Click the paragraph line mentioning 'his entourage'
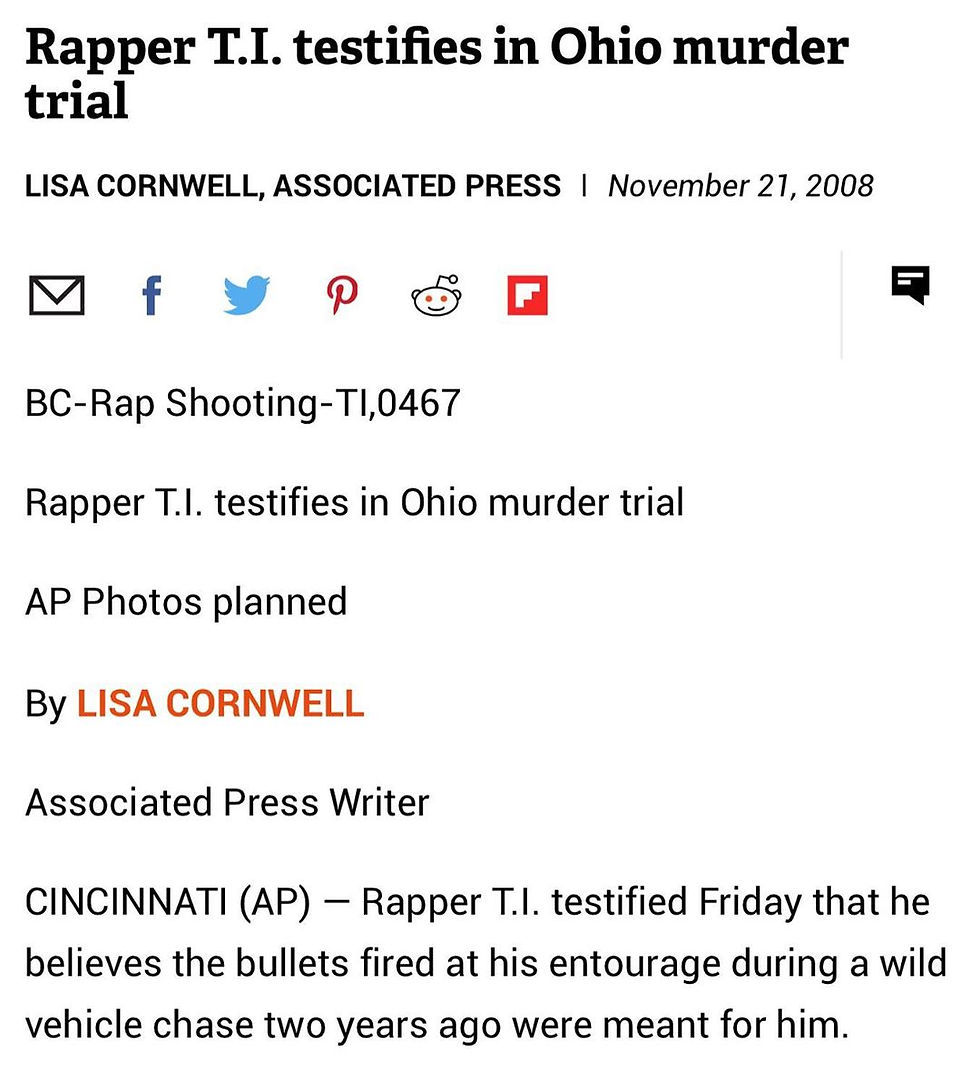The width and height of the screenshot is (980, 1070). point(485,964)
